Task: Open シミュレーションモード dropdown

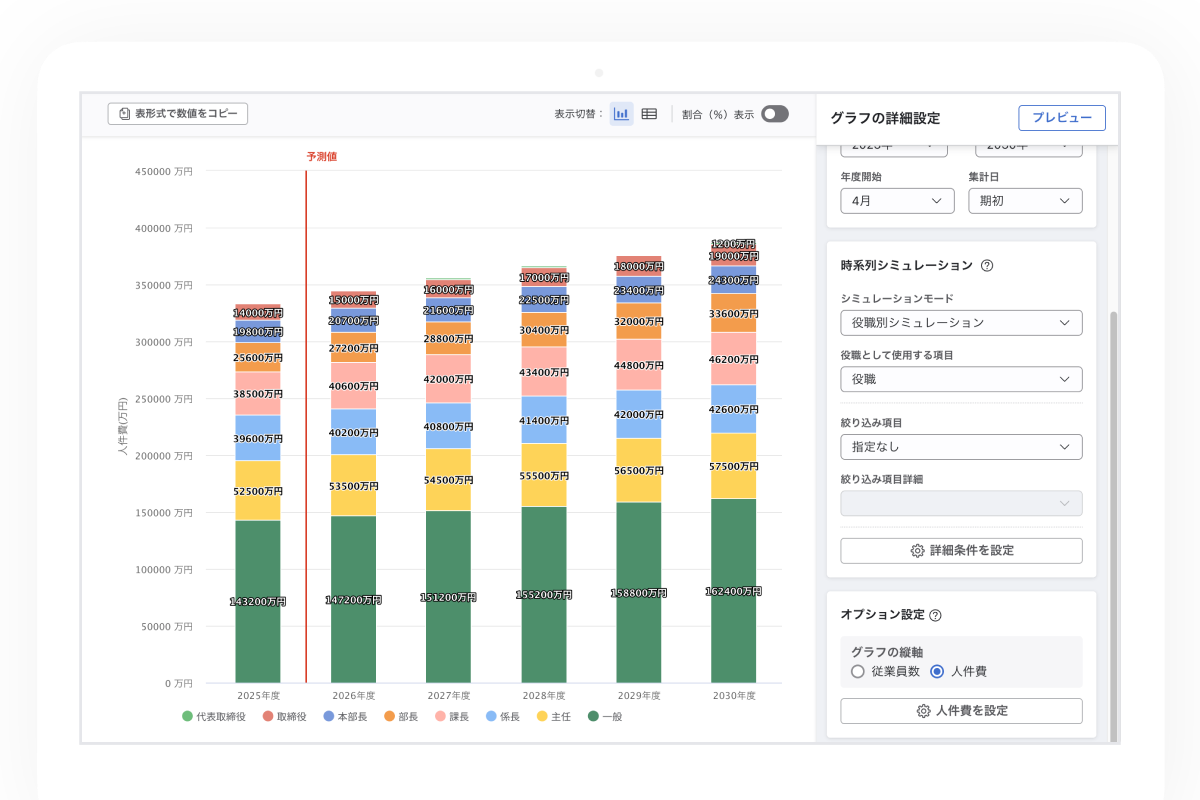Action: (961, 323)
